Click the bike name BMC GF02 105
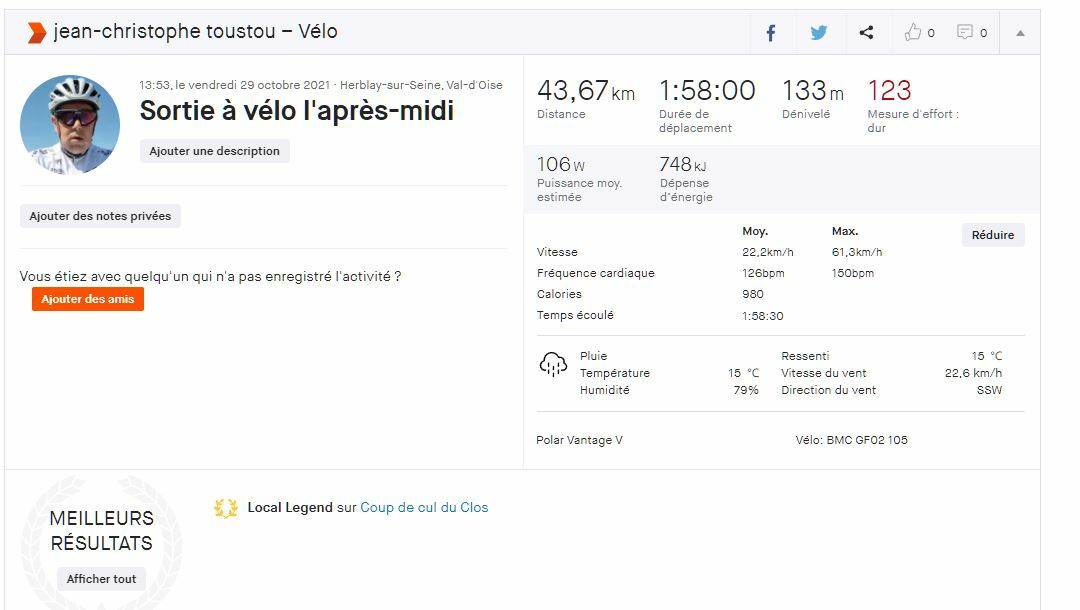Viewport: 1080px width, 610px height. [866, 440]
